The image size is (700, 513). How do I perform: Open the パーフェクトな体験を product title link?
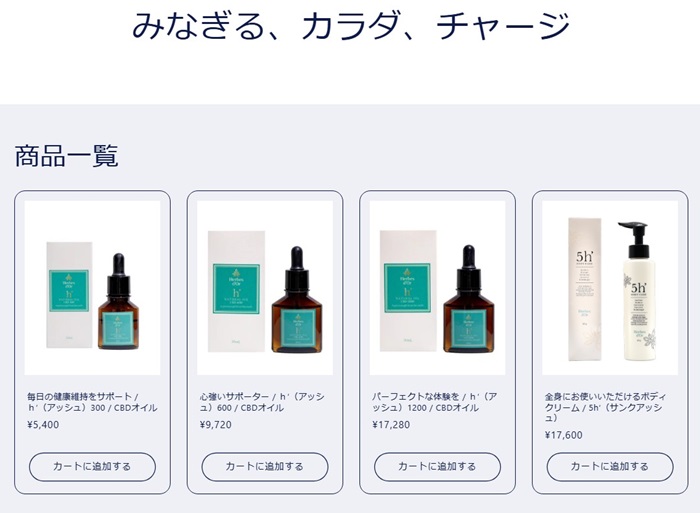(x=434, y=402)
